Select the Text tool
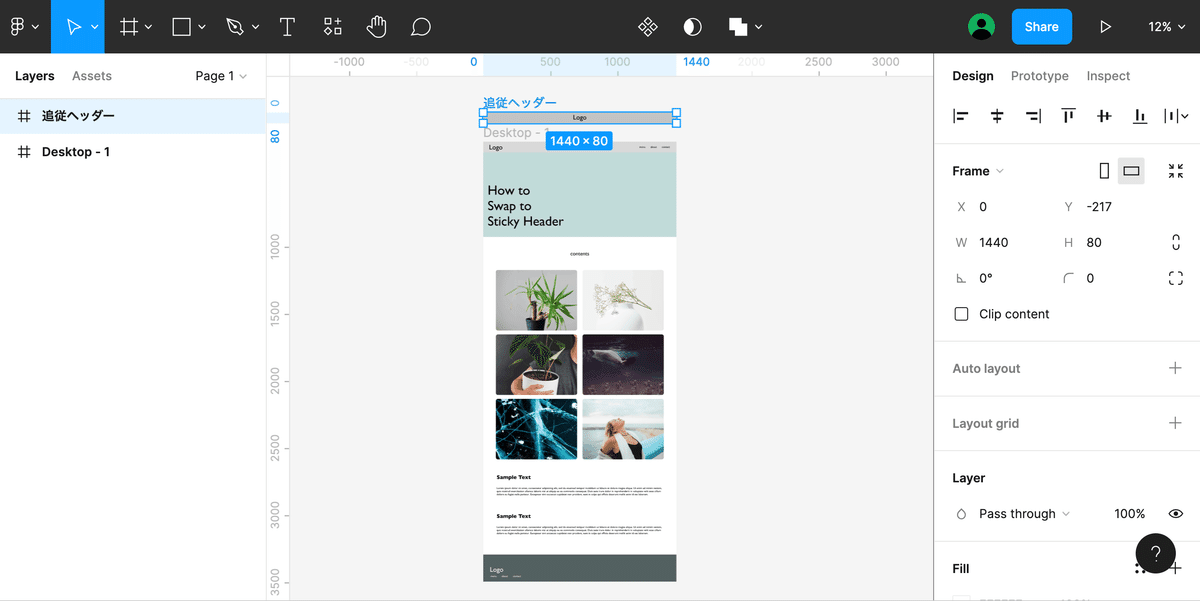Image resolution: width=1200 pixels, height=601 pixels. click(x=288, y=27)
